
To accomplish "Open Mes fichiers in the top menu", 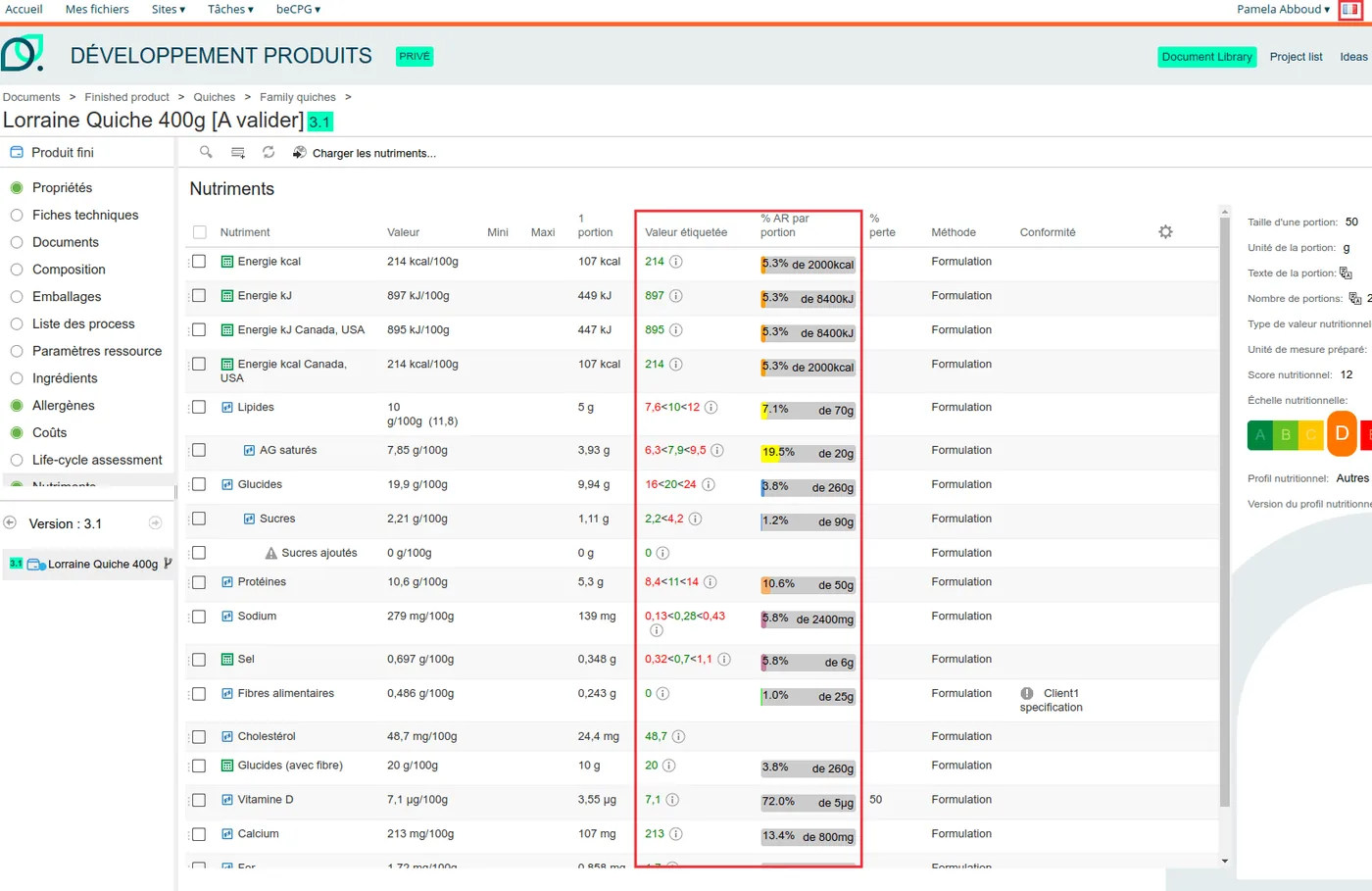I will point(97,10).
